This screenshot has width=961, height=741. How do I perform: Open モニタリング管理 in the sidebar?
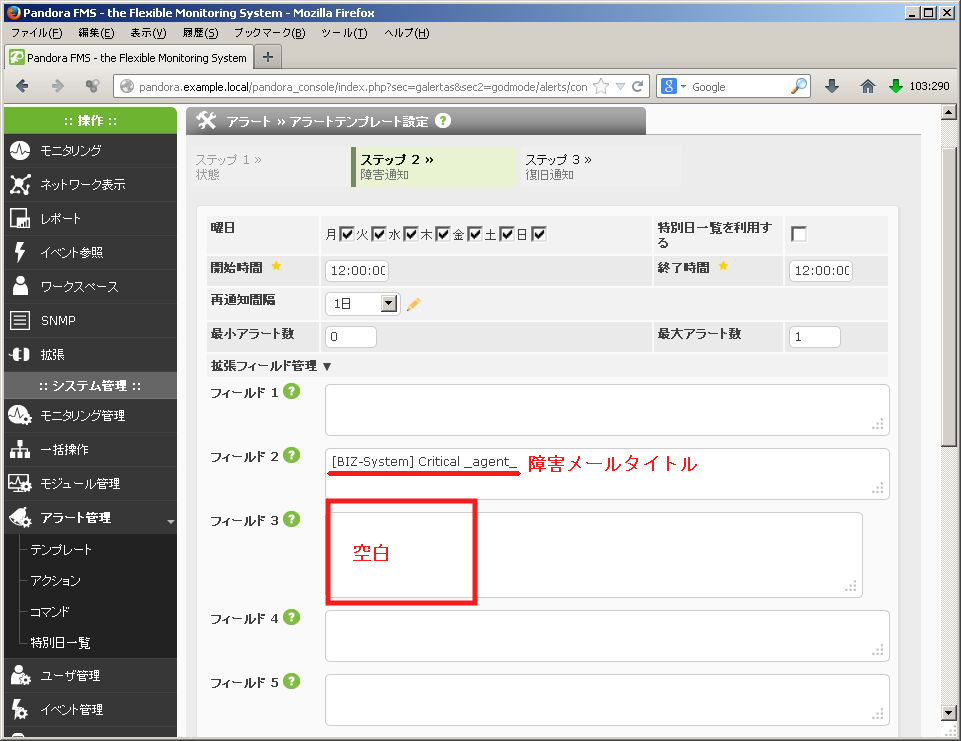90,416
